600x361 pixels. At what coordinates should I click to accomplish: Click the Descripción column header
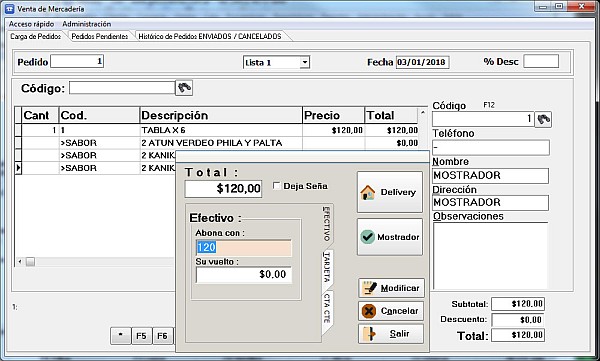pyautogui.click(x=221, y=115)
